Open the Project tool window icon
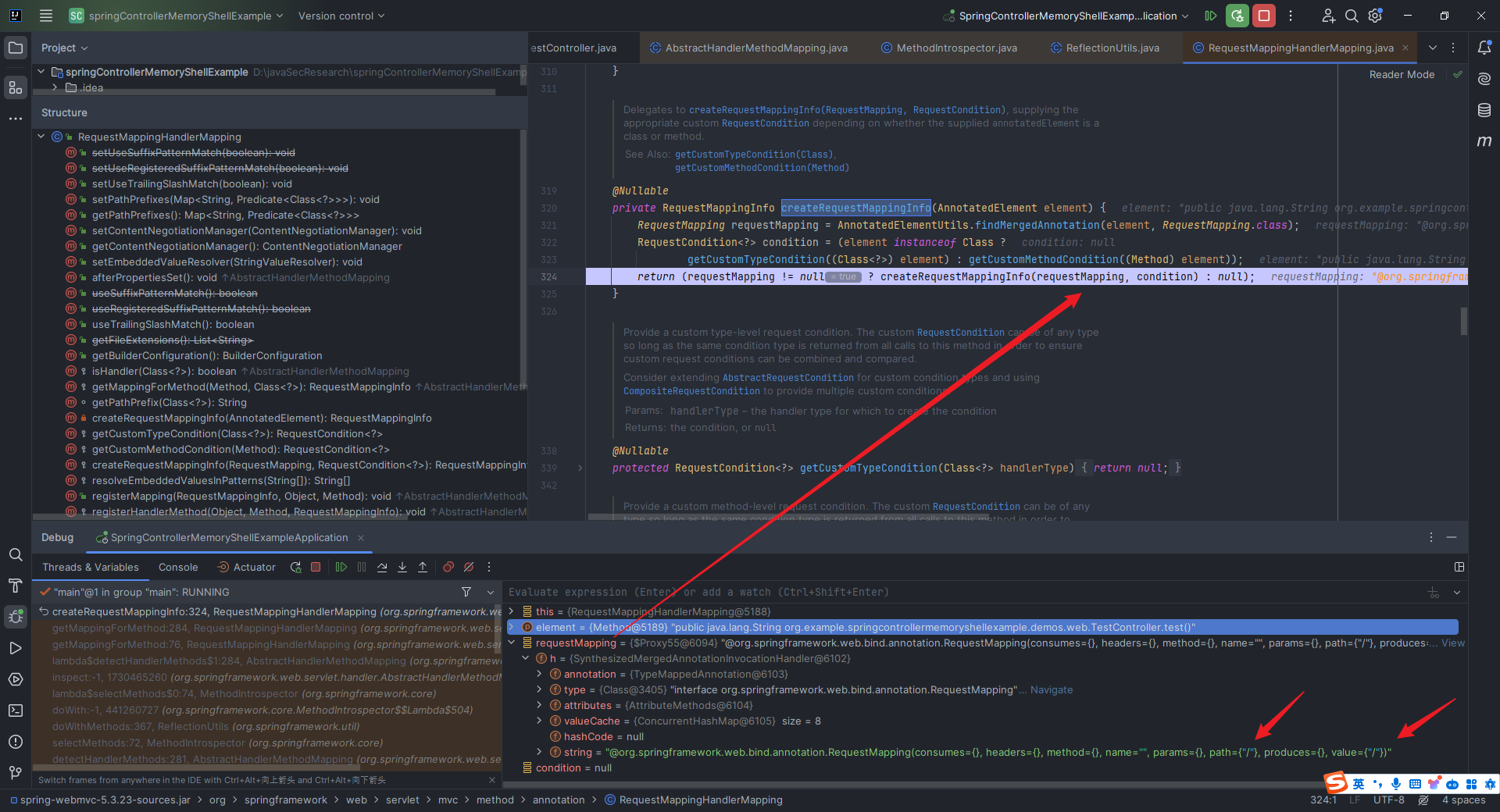 (x=16, y=48)
